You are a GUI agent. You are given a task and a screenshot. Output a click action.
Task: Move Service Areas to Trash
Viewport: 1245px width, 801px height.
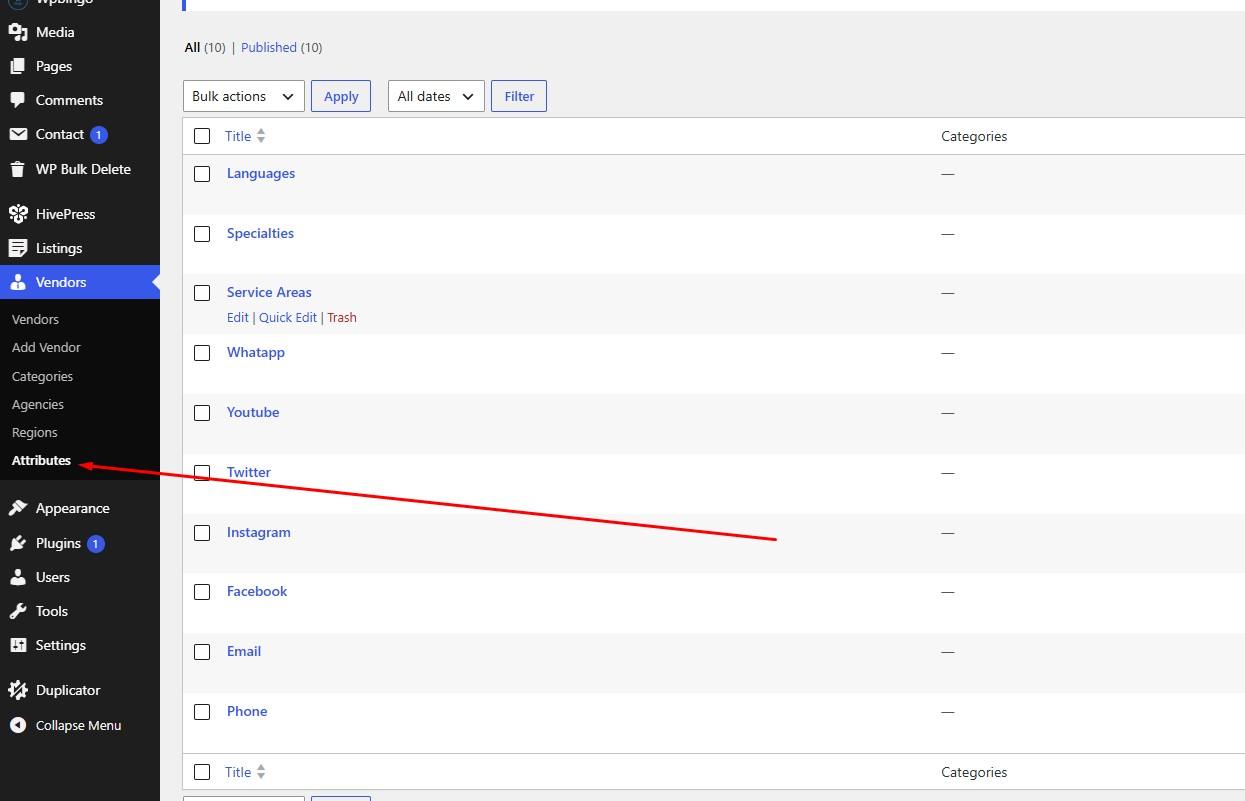[x=342, y=317]
